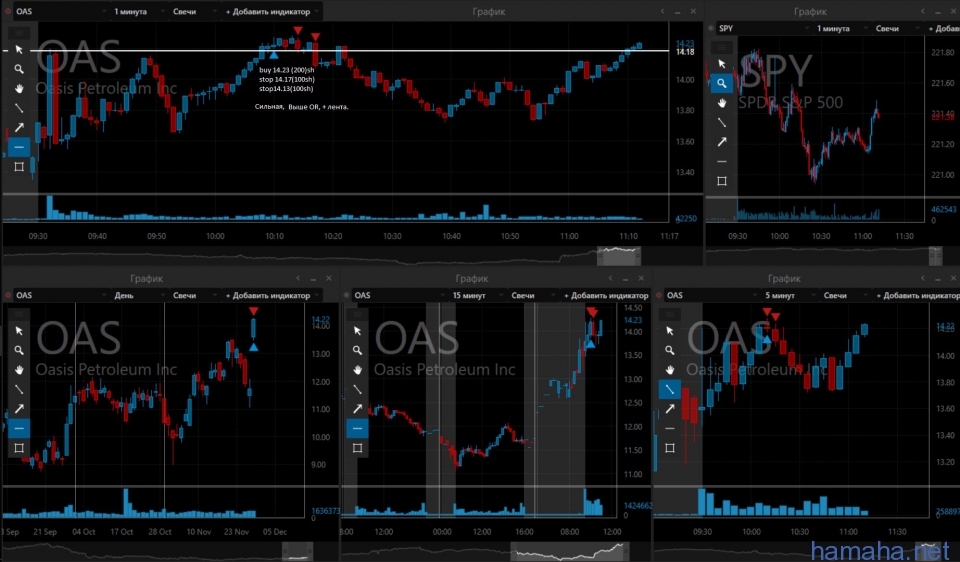Select the rectangle tool in the OAS 5-minute chart

click(670, 448)
